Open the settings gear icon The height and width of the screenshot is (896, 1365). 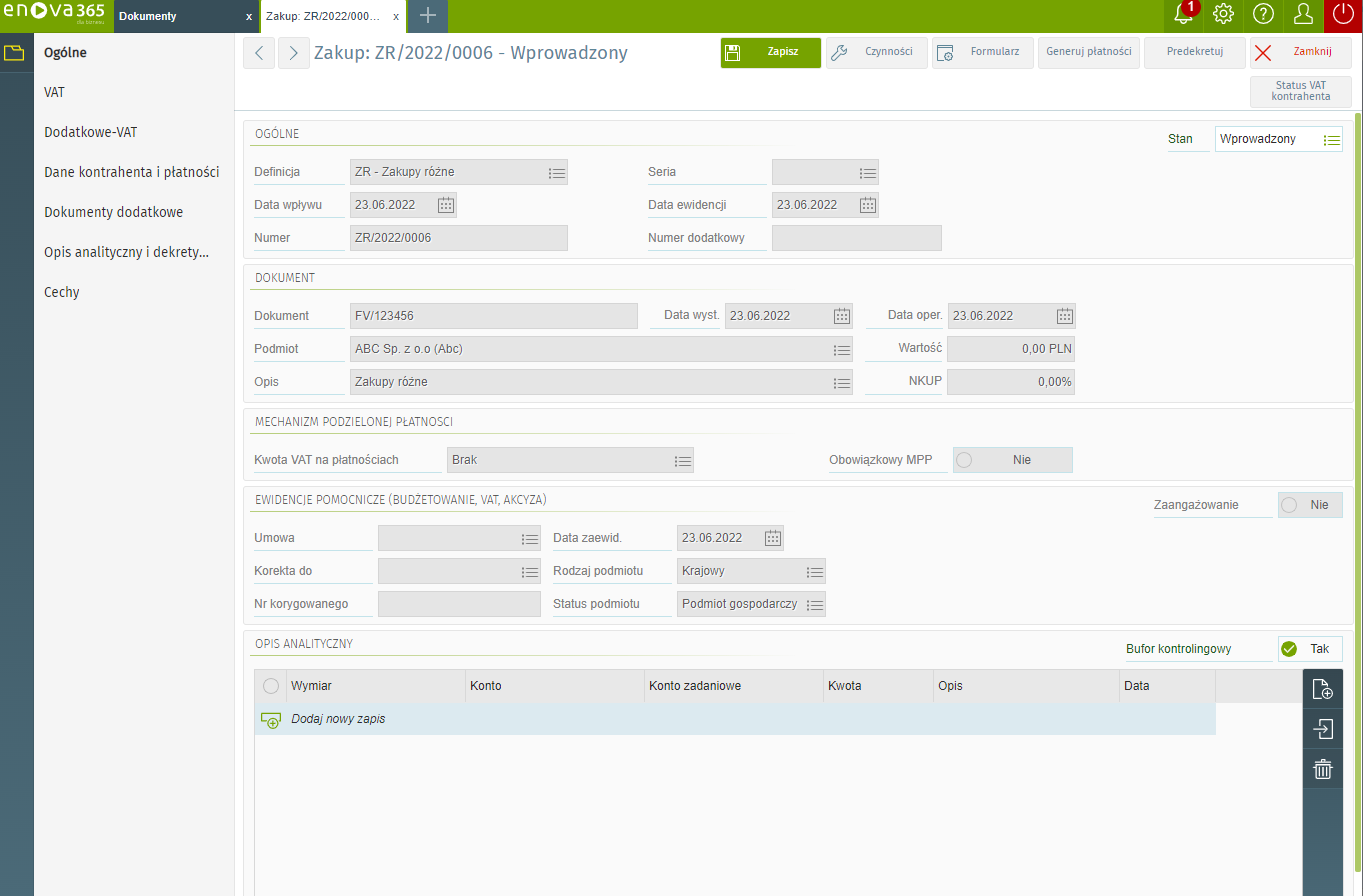[1223, 14]
